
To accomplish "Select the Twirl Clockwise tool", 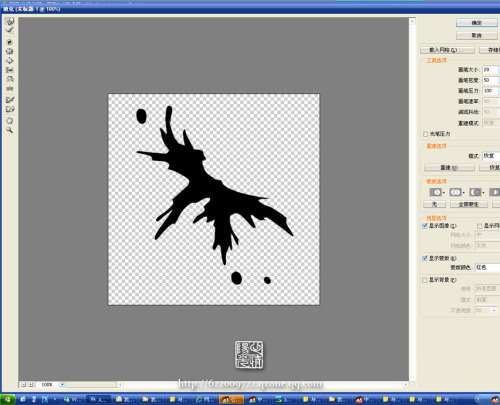I will click(x=10, y=42).
